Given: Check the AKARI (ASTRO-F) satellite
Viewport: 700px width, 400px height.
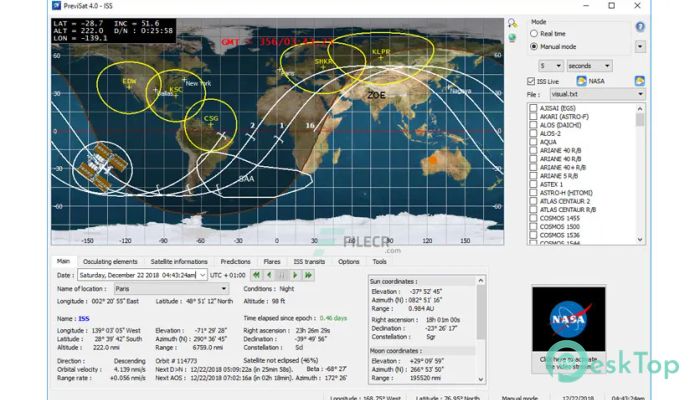Looking at the screenshot, I should [533, 117].
